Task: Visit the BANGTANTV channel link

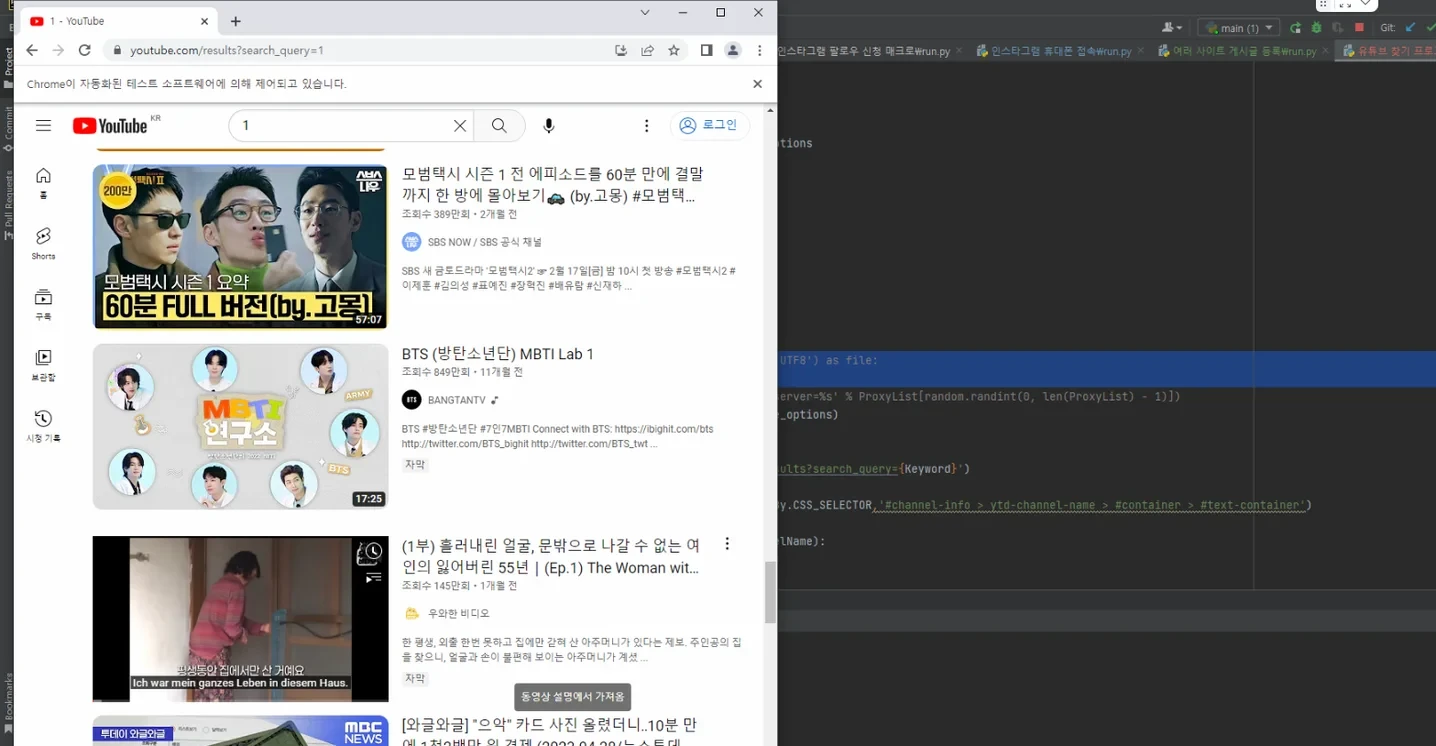Action: tap(457, 400)
